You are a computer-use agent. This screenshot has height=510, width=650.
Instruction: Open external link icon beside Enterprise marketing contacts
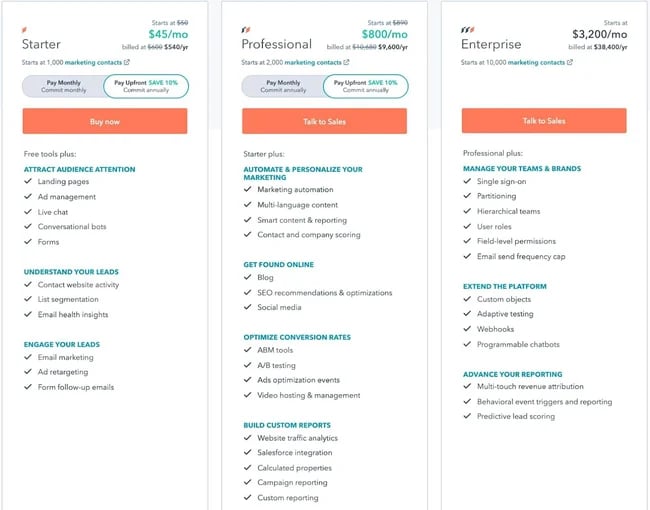(570, 62)
